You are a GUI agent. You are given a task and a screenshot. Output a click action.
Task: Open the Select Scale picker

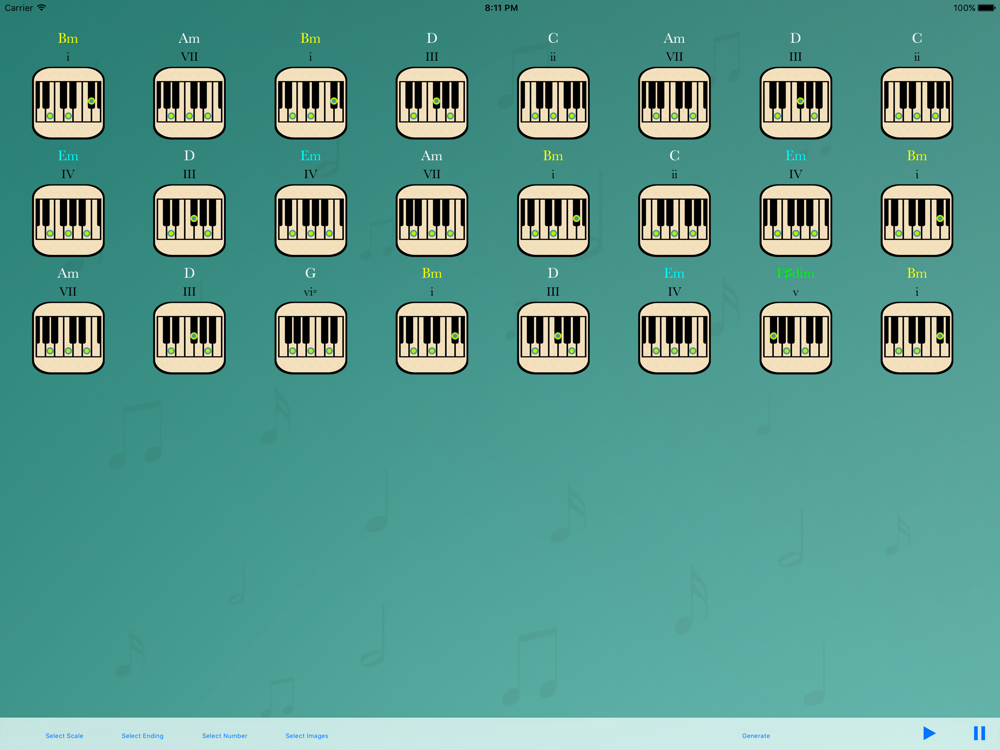tap(64, 735)
